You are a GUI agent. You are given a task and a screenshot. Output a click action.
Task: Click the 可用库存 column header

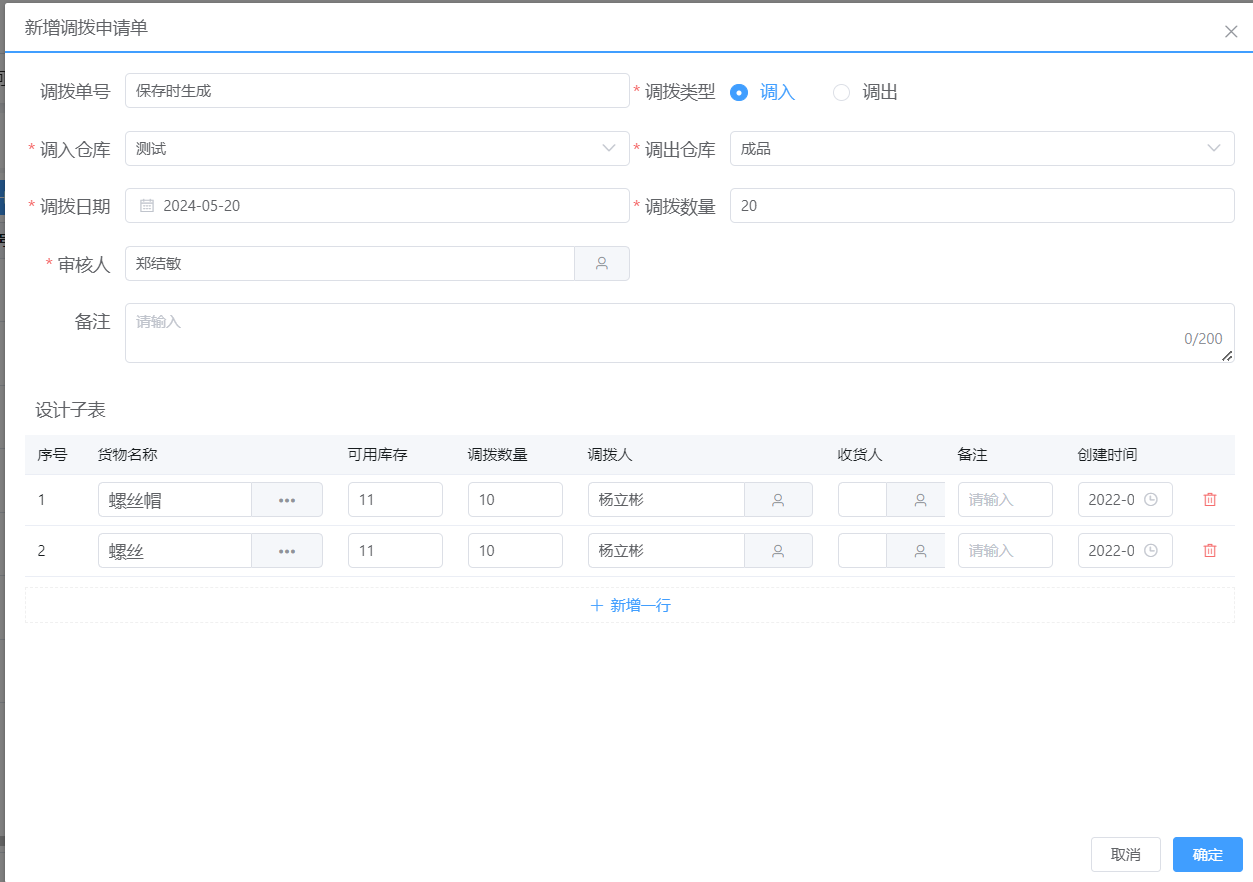pos(378,455)
